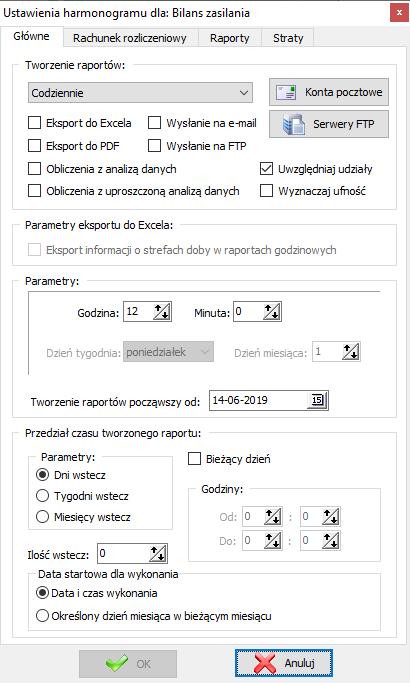410x683 pixels.
Task: Click the Minuta spinner arrows
Action: [272, 312]
